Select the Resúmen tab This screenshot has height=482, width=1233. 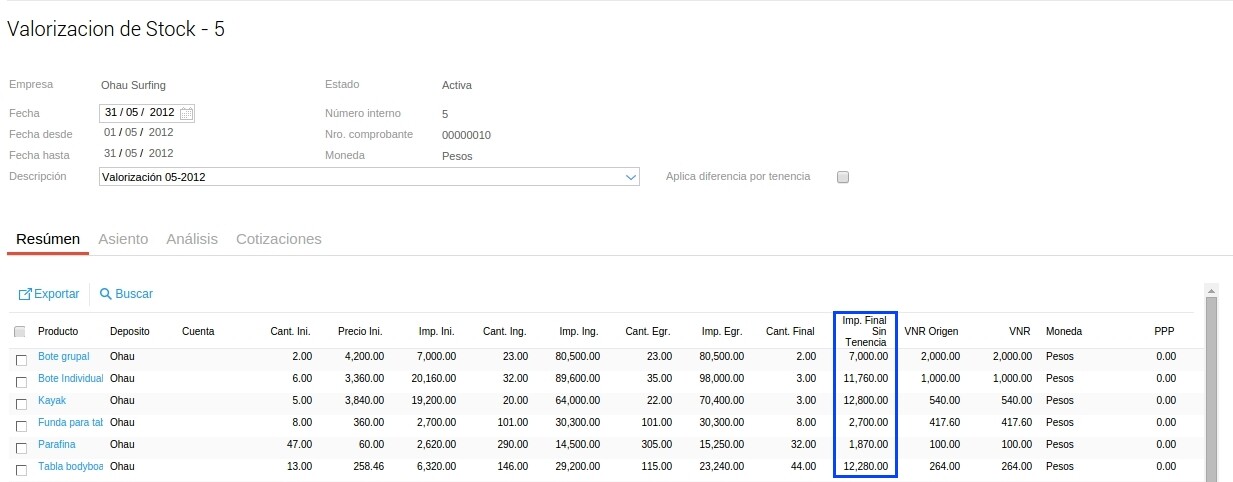tap(48, 239)
